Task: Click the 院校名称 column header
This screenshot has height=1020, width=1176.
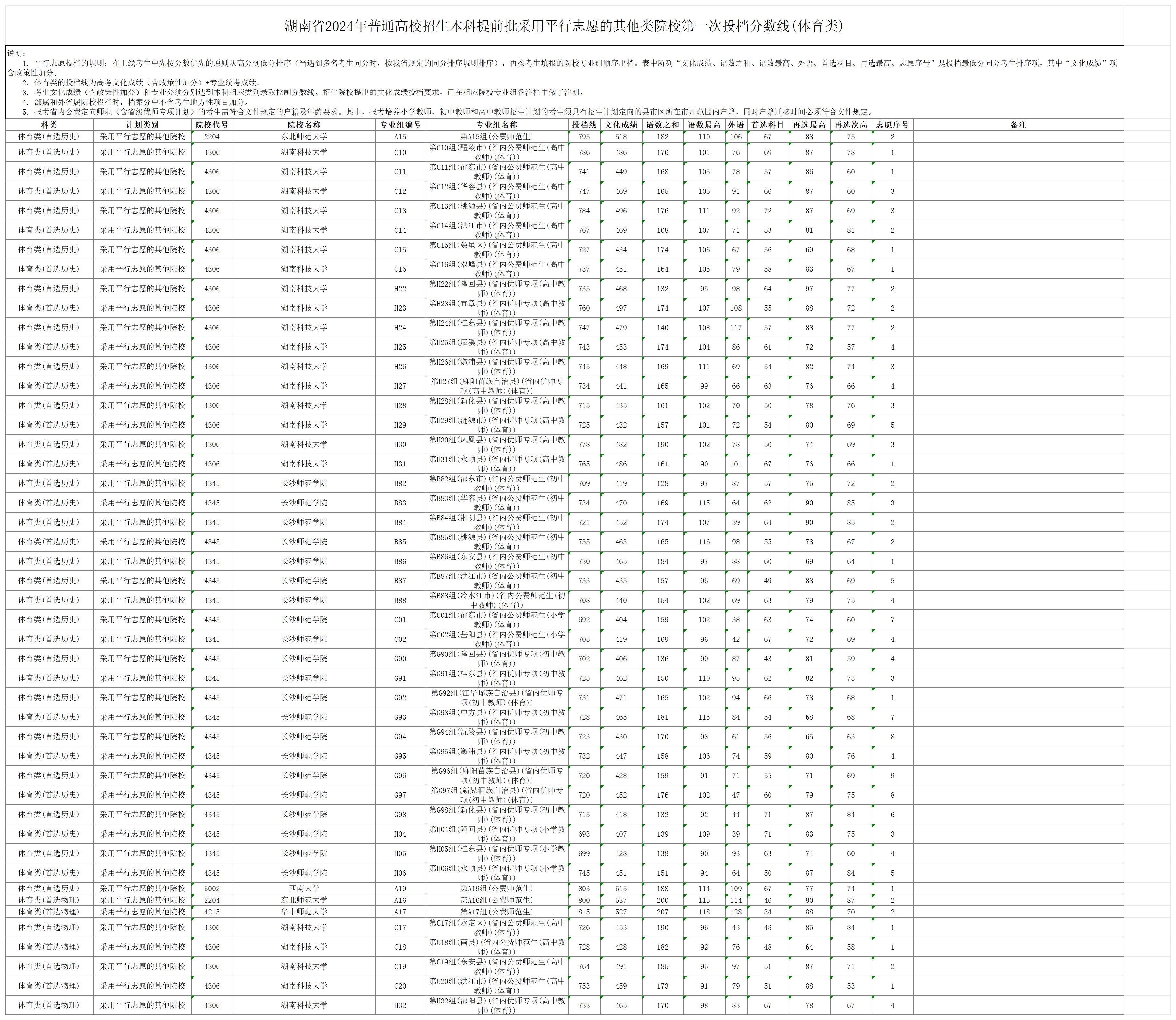Action: (x=304, y=125)
